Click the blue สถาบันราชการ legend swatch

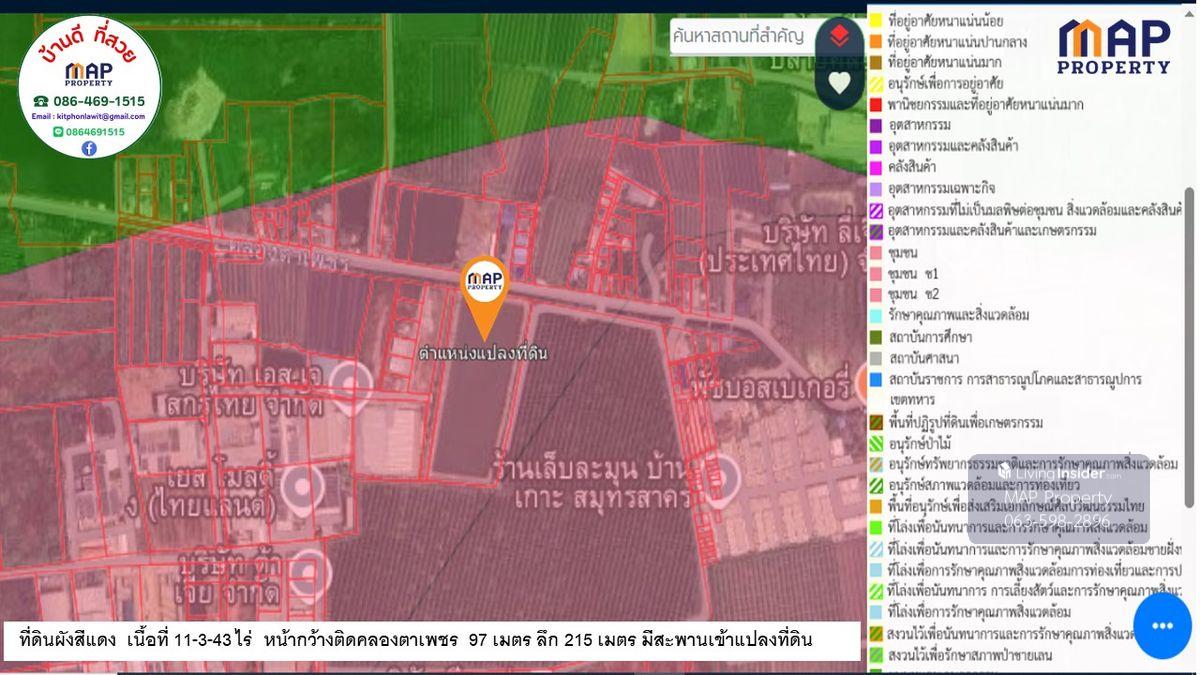pyautogui.click(x=875, y=380)
